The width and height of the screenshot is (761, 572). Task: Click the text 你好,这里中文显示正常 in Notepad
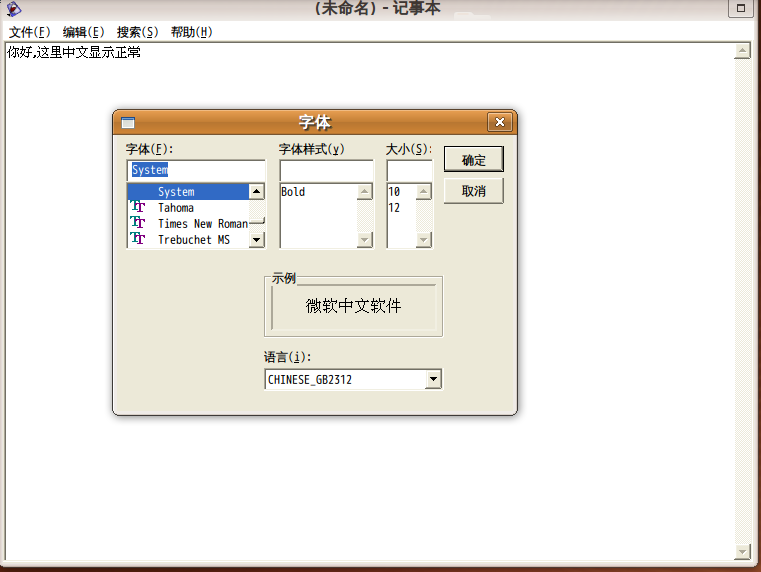[x=74, y=52]
